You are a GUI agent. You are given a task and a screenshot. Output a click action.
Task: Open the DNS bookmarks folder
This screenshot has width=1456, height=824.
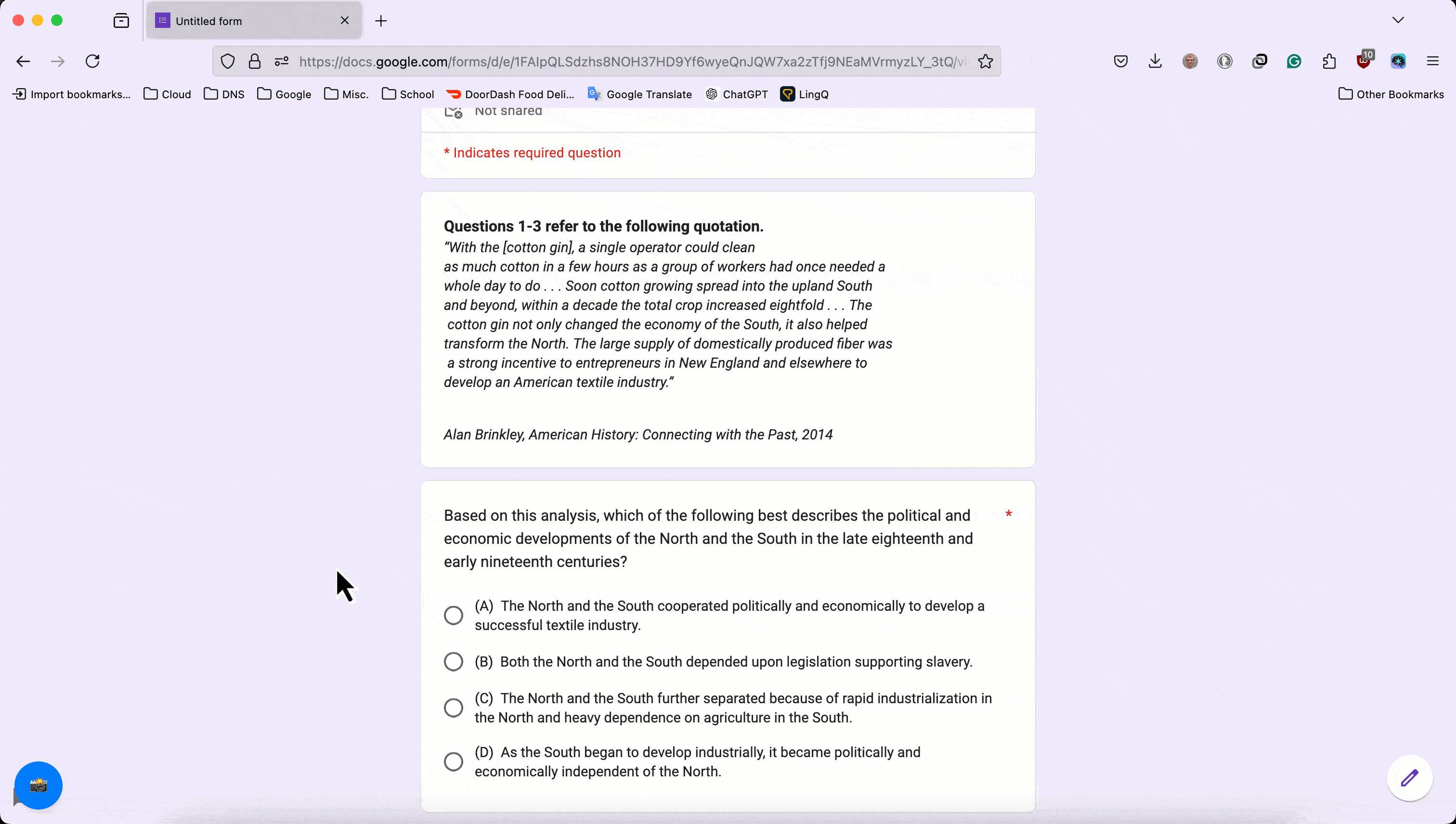coord(224,94)
